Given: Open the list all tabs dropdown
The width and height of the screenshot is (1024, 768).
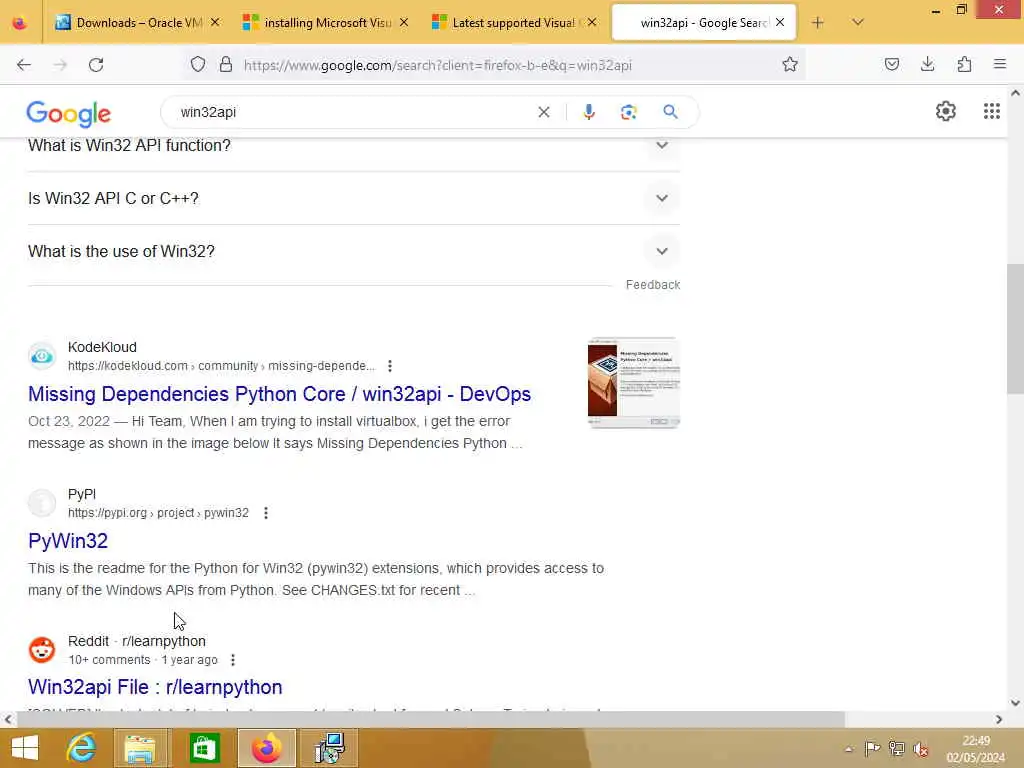Looking at the screenshot, I should 858,23.
